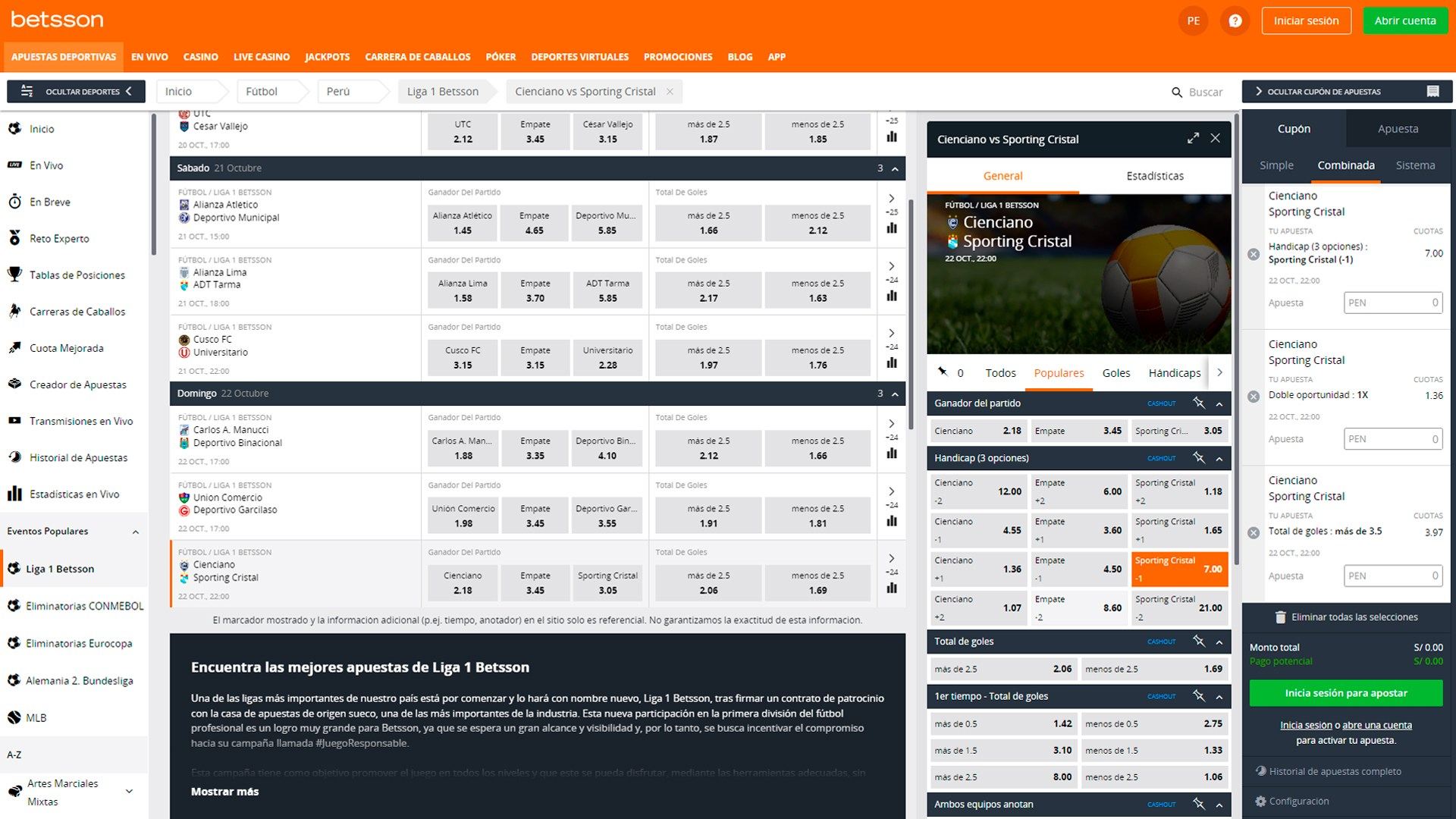This screenshot has height=819, width=1456.
Task: Click the close icon on Cienciano vs Sporting Cristal popup
Action: [x=1216, y=138]
